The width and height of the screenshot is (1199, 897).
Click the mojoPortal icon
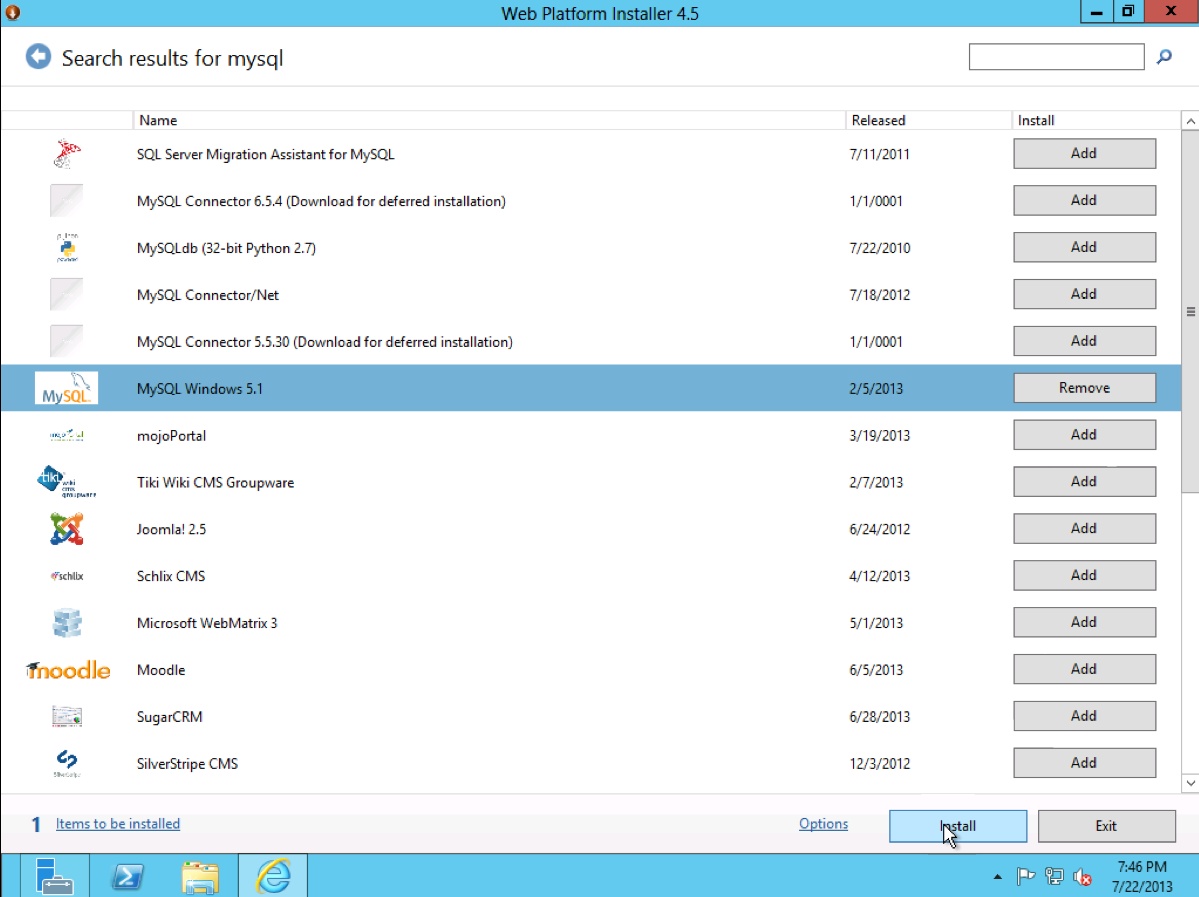67,435
